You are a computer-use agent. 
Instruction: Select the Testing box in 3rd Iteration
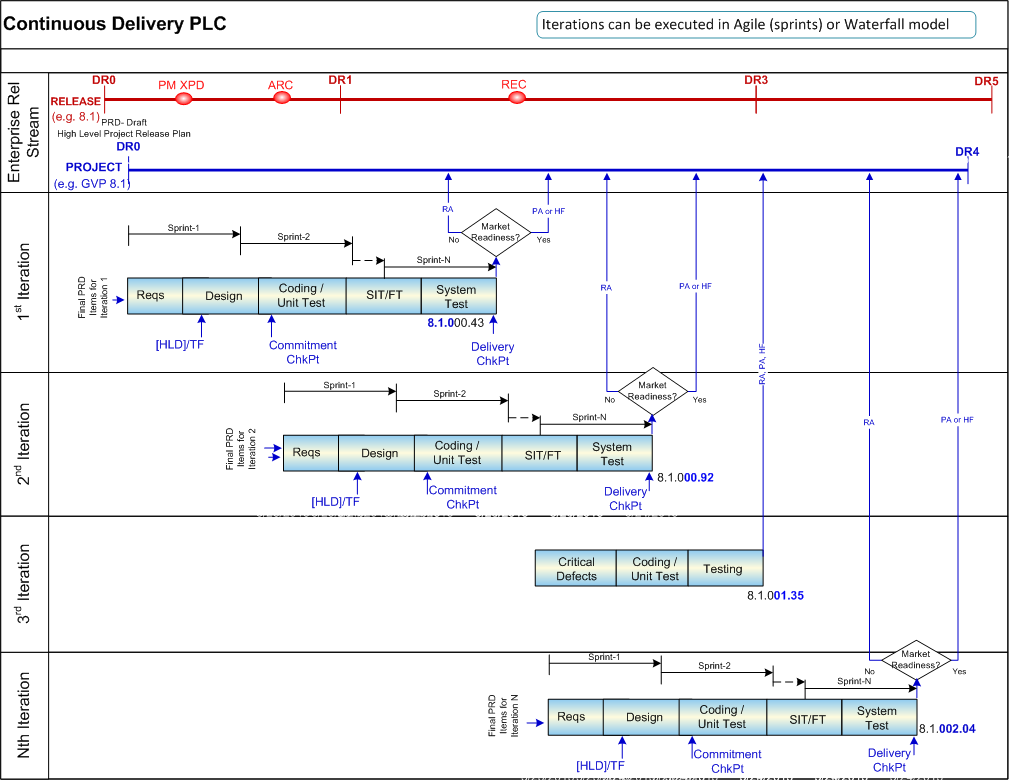coord(723,569)
